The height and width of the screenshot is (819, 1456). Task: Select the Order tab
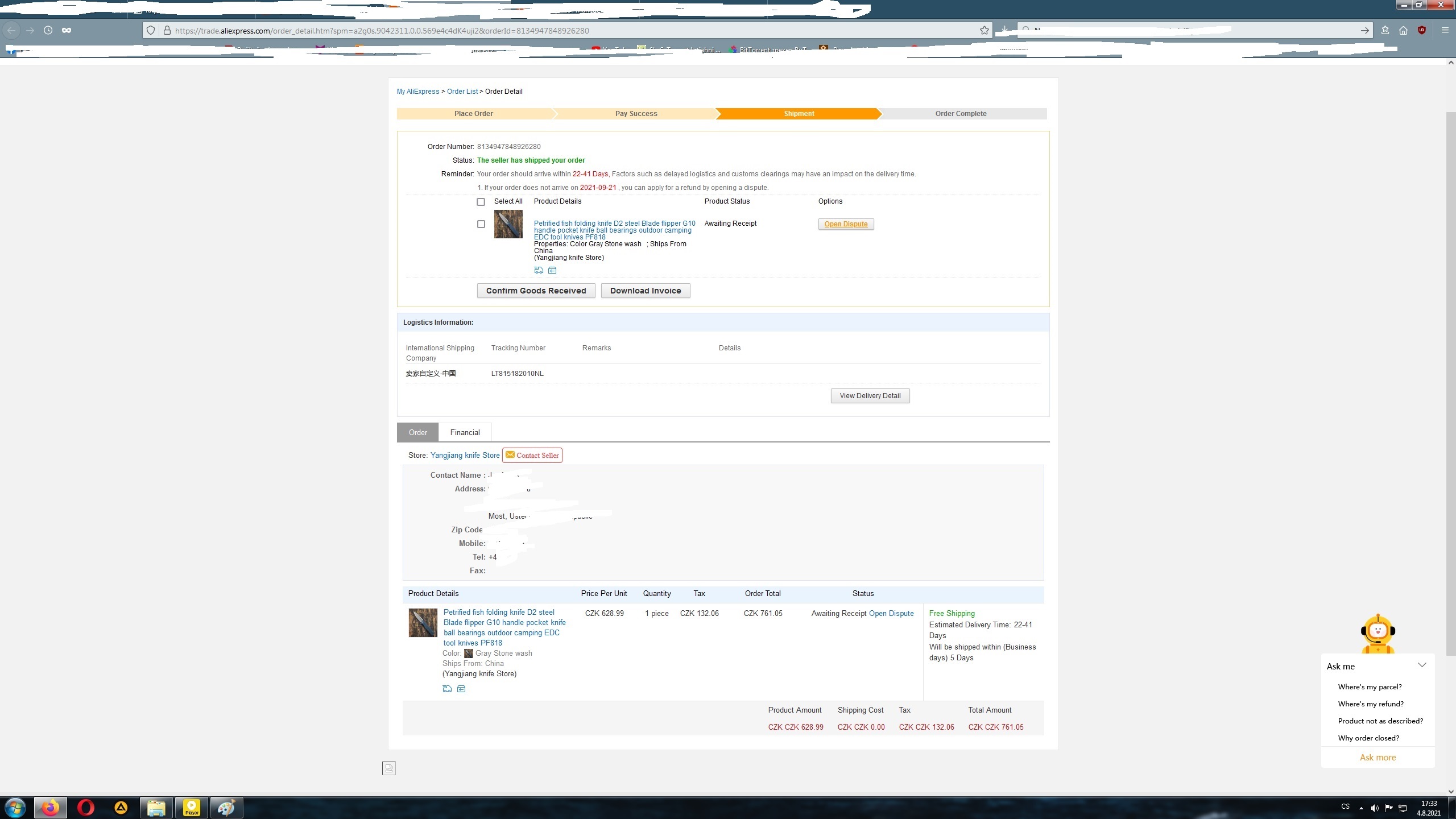coord(417,433)
